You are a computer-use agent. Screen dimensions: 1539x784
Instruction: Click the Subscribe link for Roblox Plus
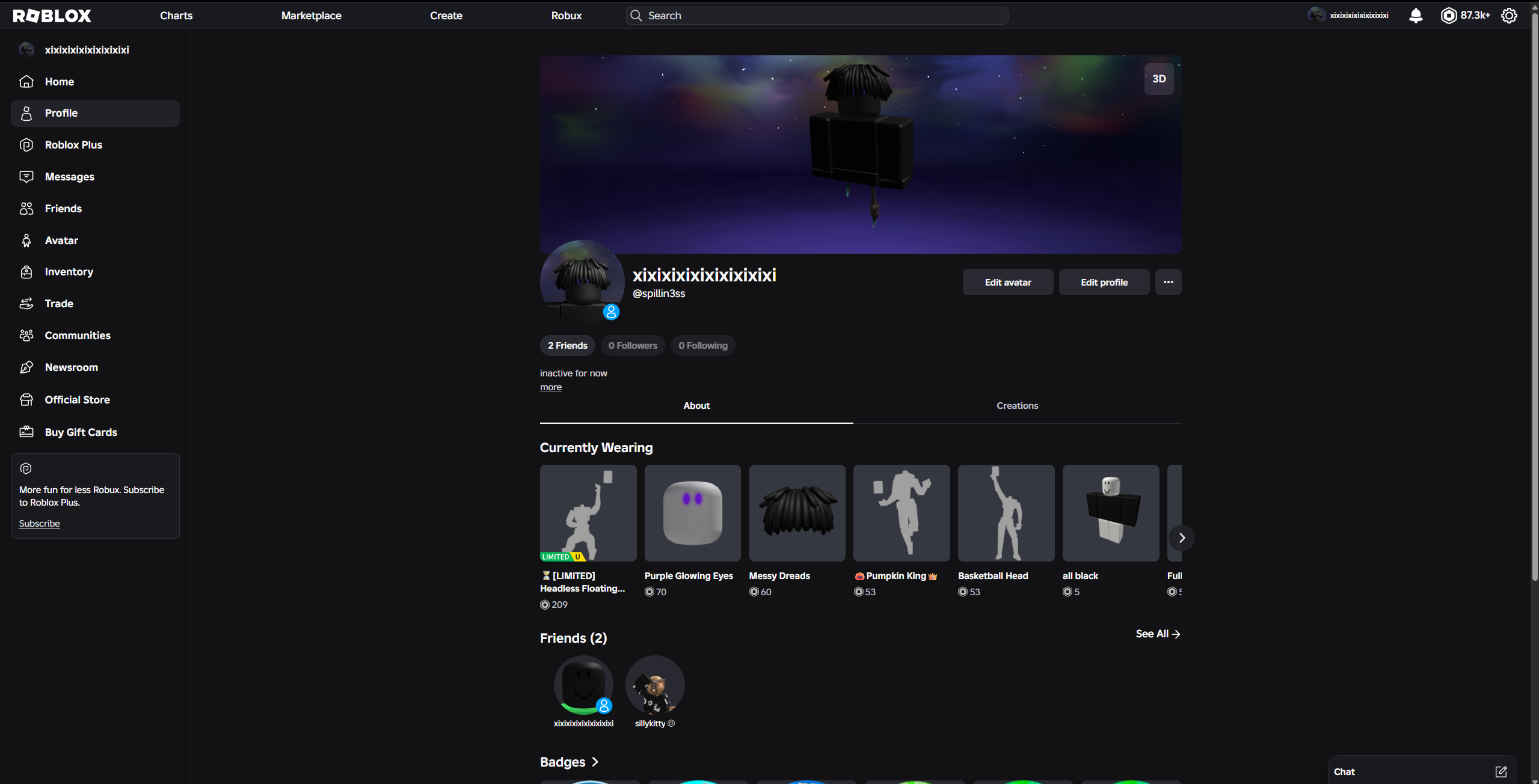(39, 524)
